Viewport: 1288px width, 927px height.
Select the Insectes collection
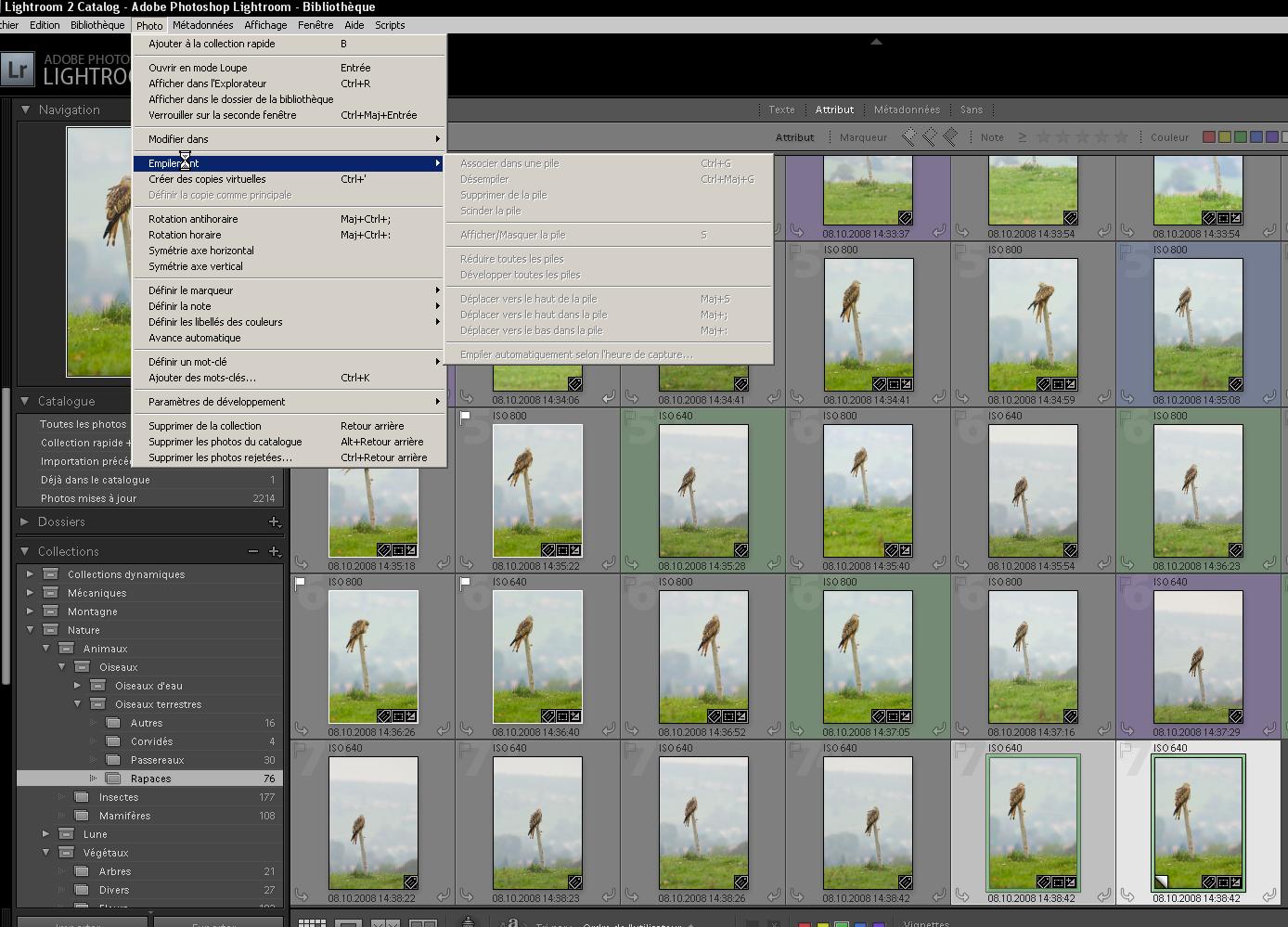[119, 797]
